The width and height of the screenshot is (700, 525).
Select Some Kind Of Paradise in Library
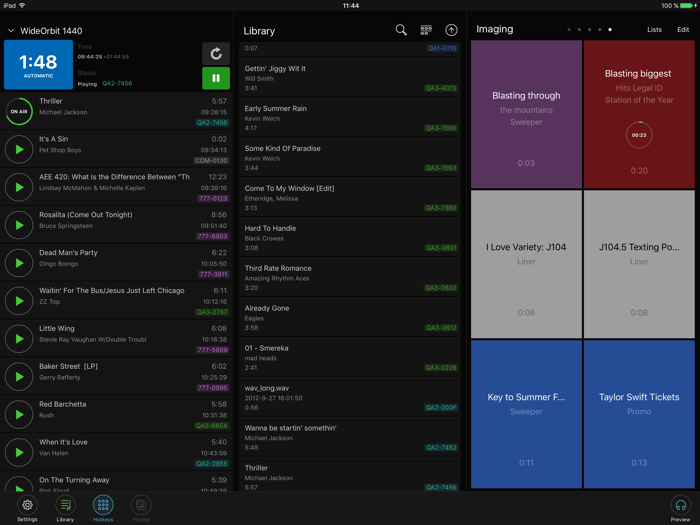[x=350, y=157]
